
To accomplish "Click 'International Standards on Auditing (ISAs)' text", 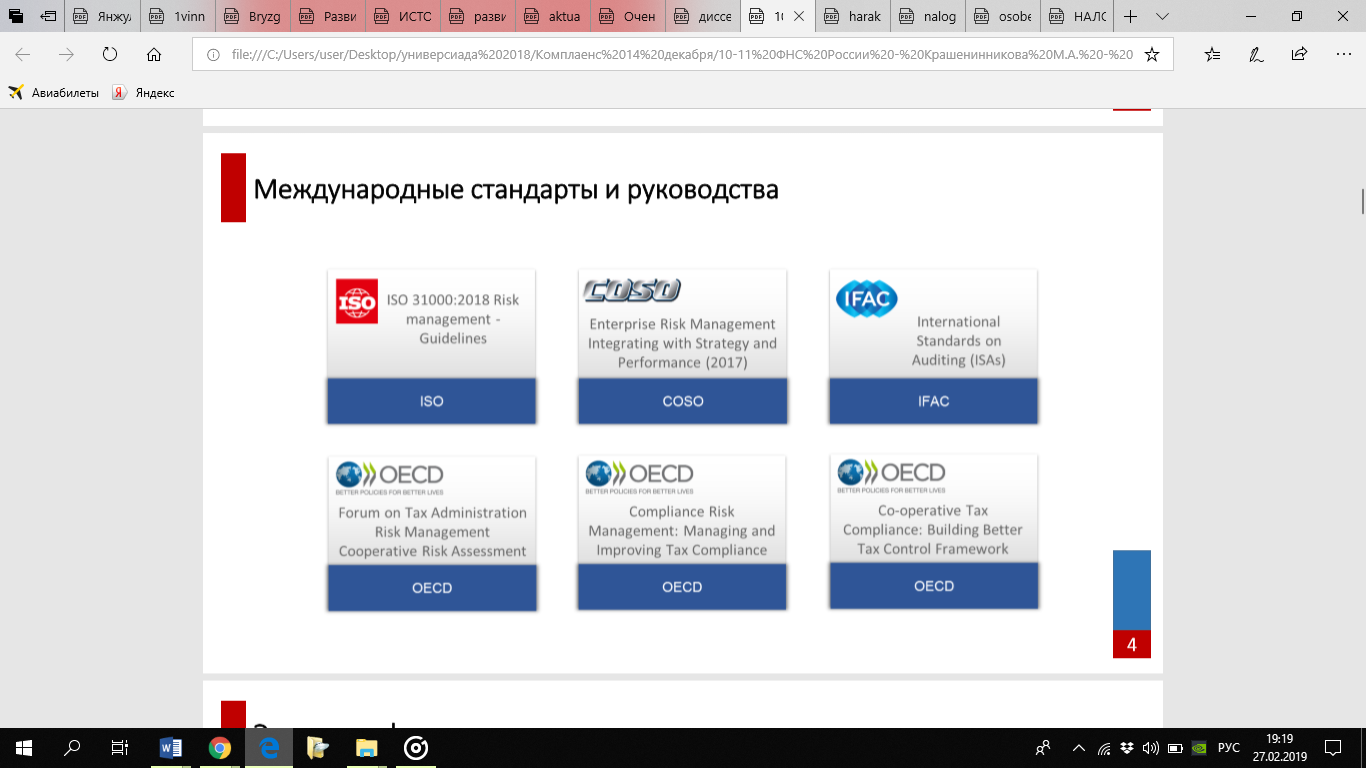I will click(958, 341).
